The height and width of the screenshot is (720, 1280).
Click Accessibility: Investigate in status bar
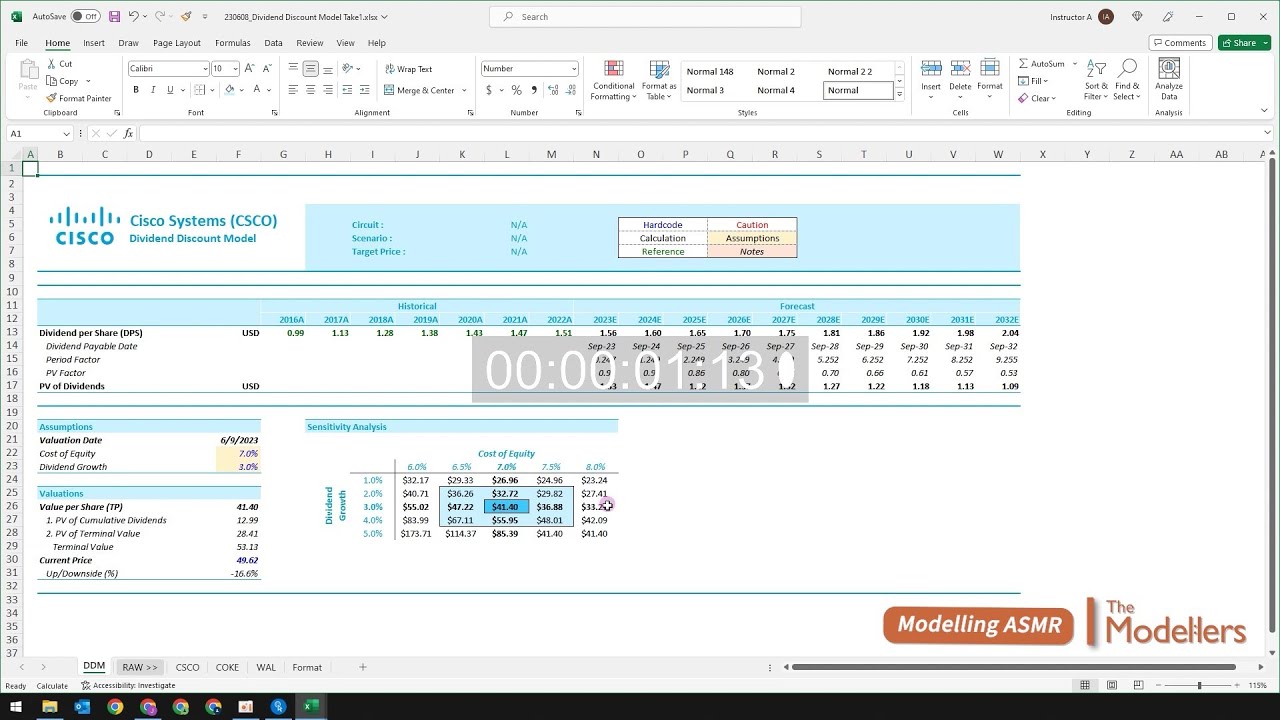128,686
